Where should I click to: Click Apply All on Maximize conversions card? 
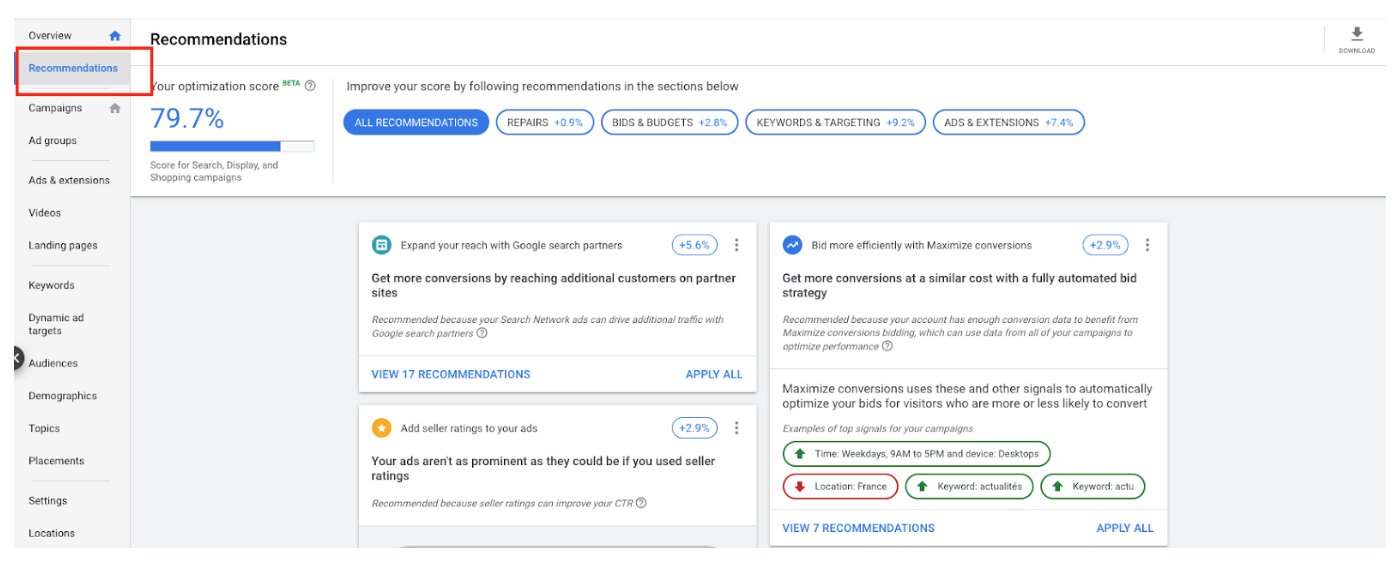(x=1124, y=528)
